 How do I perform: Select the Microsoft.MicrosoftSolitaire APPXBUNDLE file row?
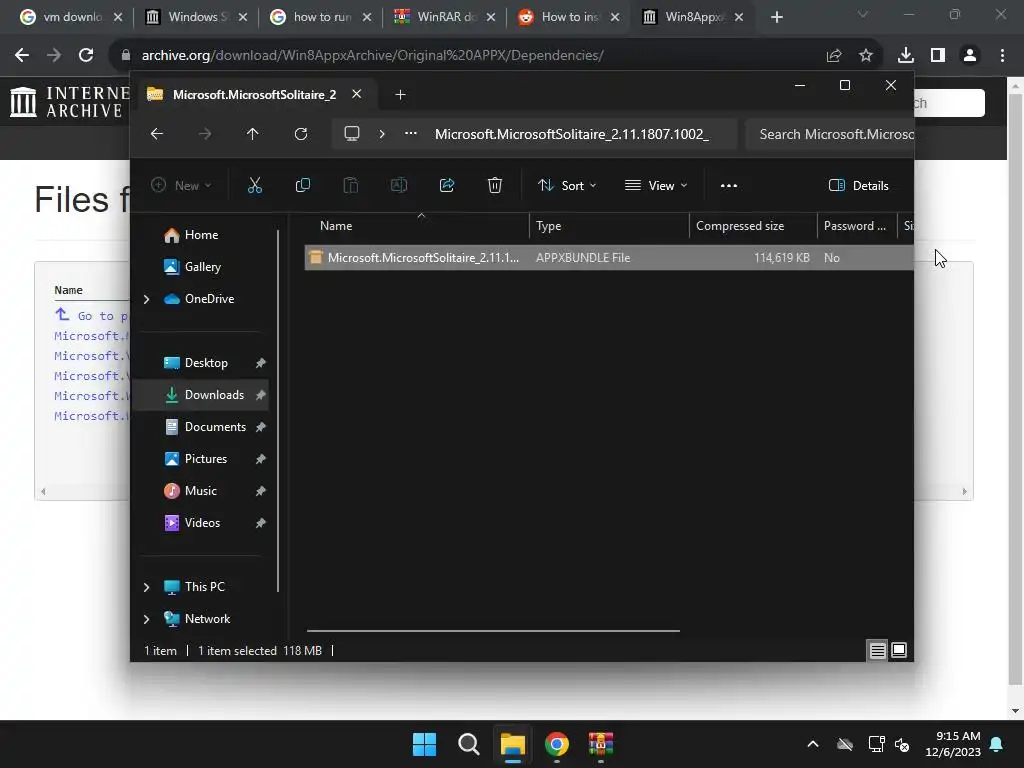pyautogui.click(x=609, y=258)
